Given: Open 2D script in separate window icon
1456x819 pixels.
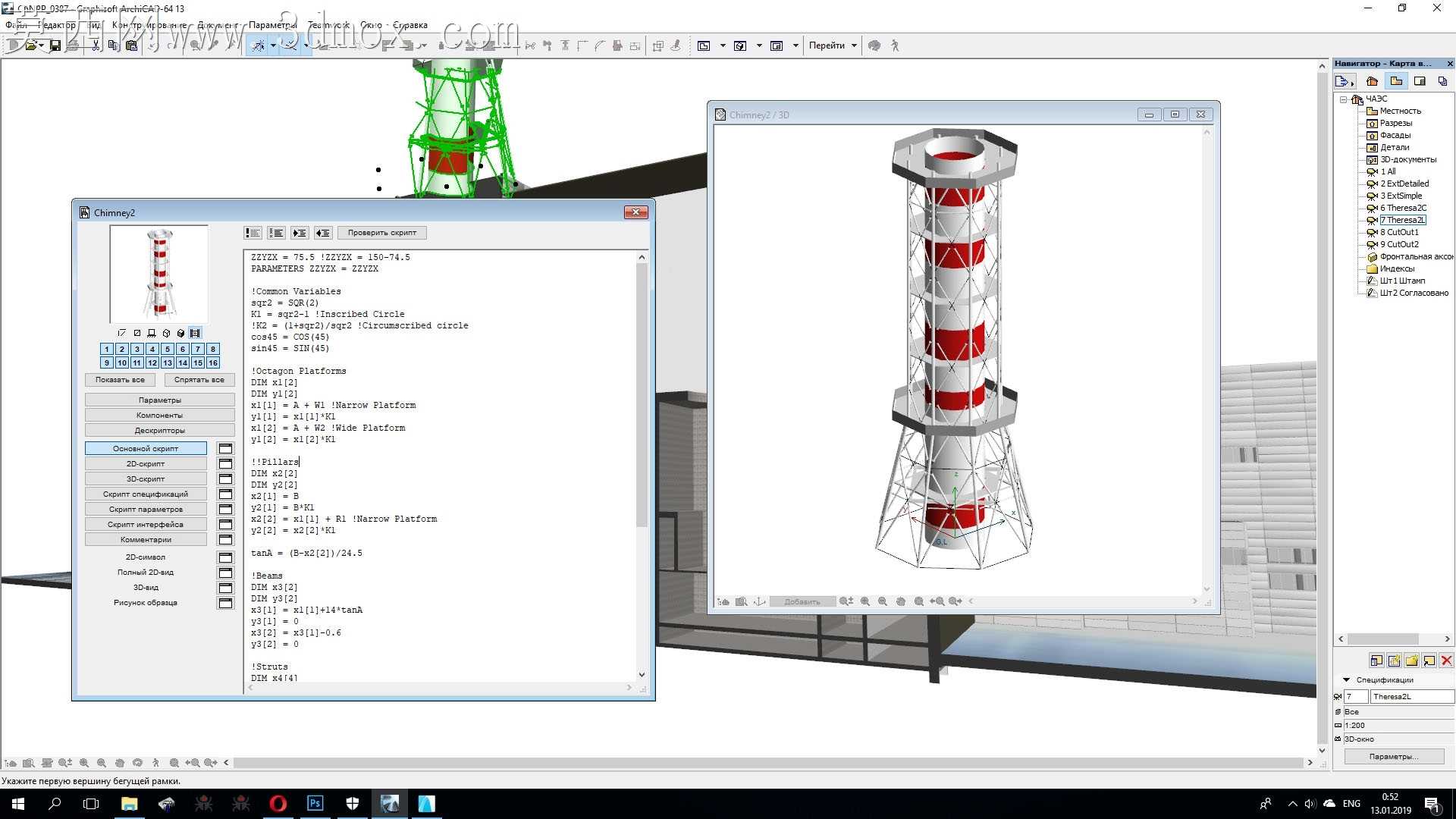Looking at the screenshot, I should coord(225,463).
